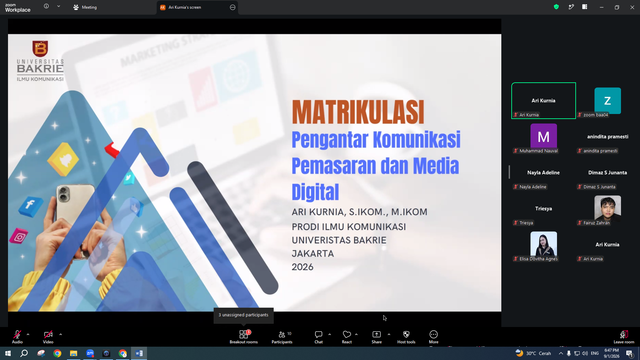640x360 pixels.
Task: Expand video options arrow next to Video
Action: click(60, 334)
